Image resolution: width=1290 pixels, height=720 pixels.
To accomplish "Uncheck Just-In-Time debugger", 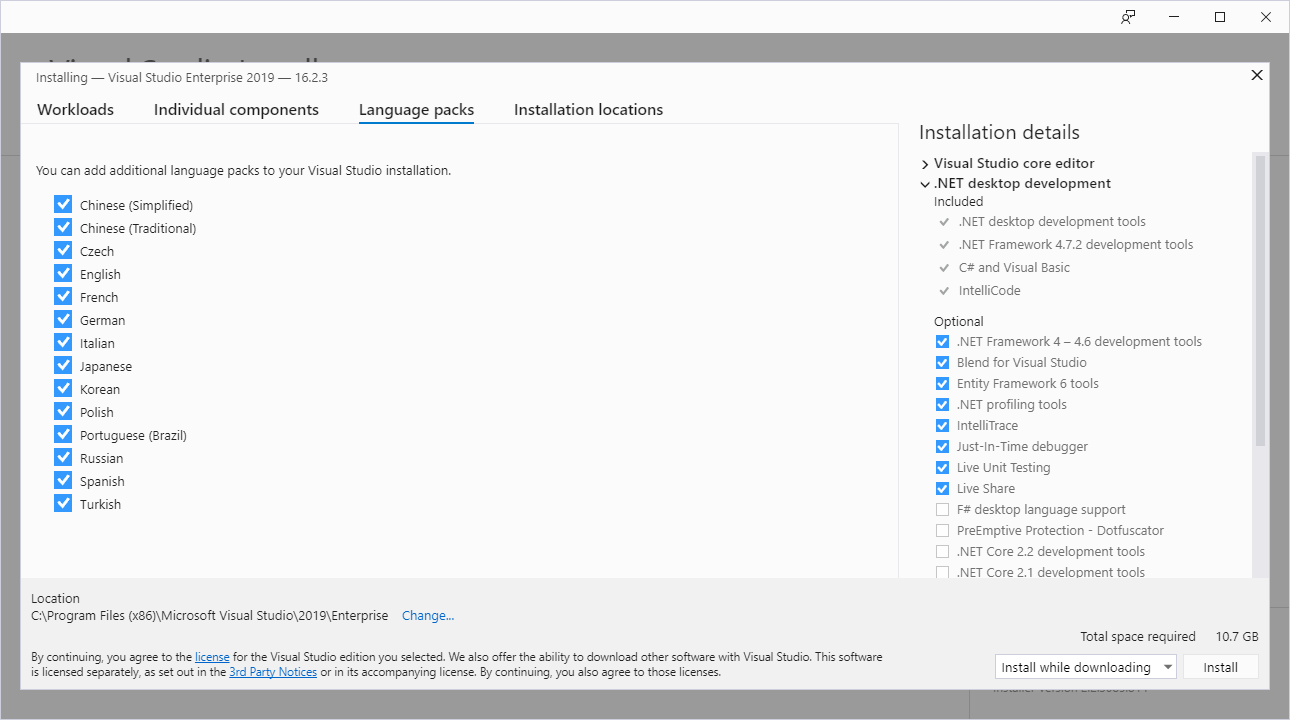I will (x=942, y=447).
